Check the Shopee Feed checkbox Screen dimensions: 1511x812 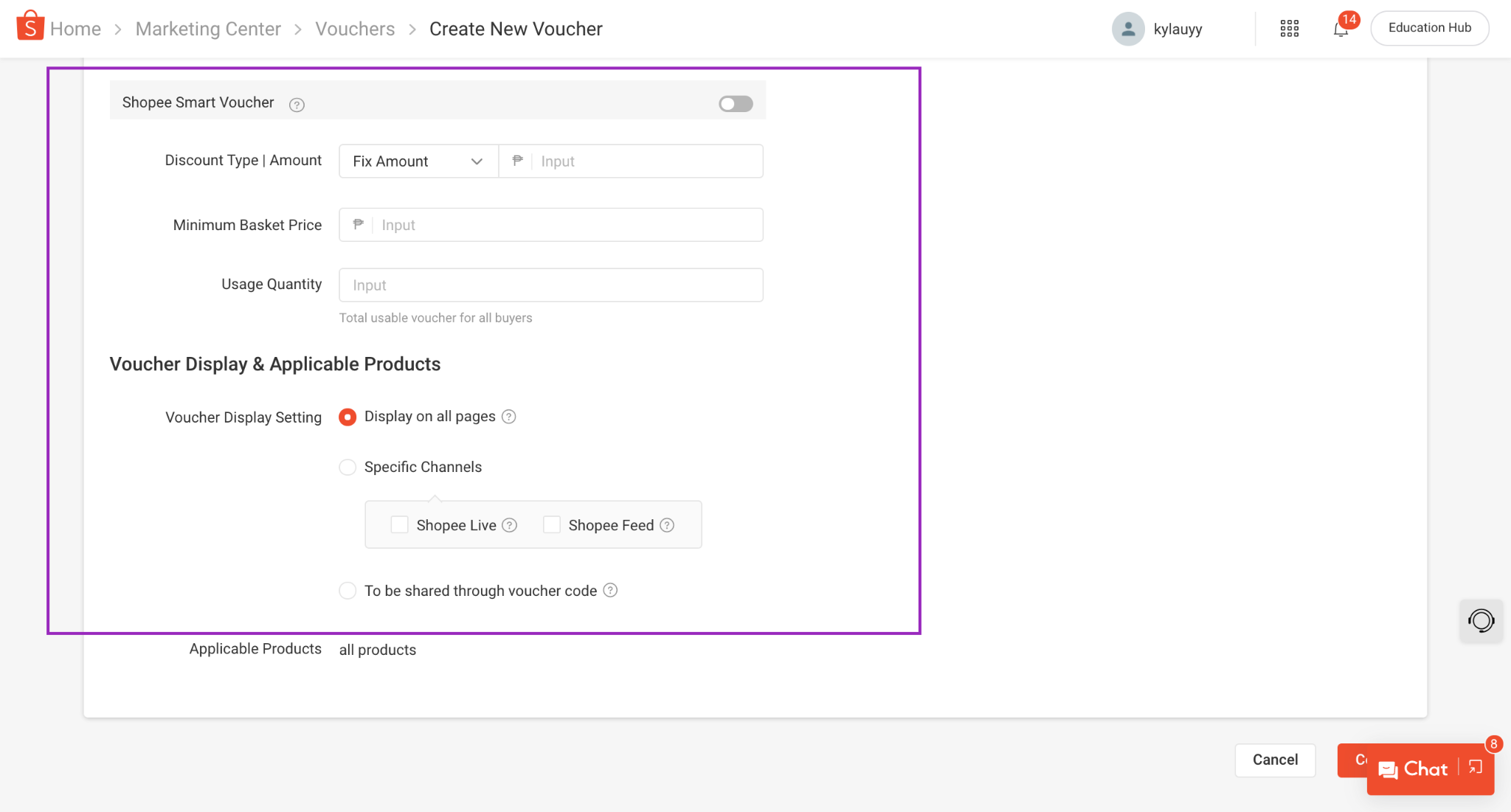(551, 524)
